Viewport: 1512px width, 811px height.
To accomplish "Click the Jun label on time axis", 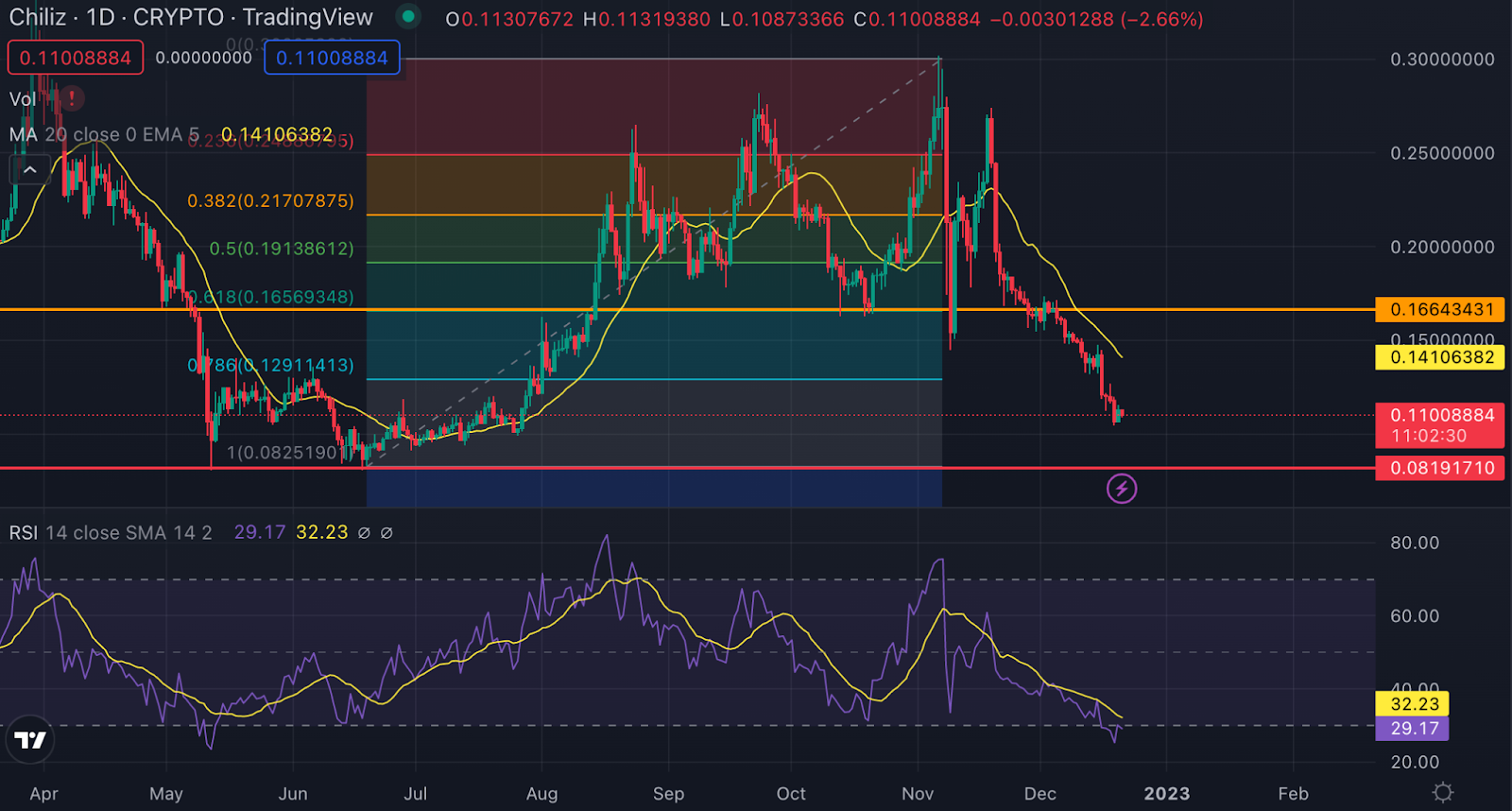I will [x=293, y=794].
